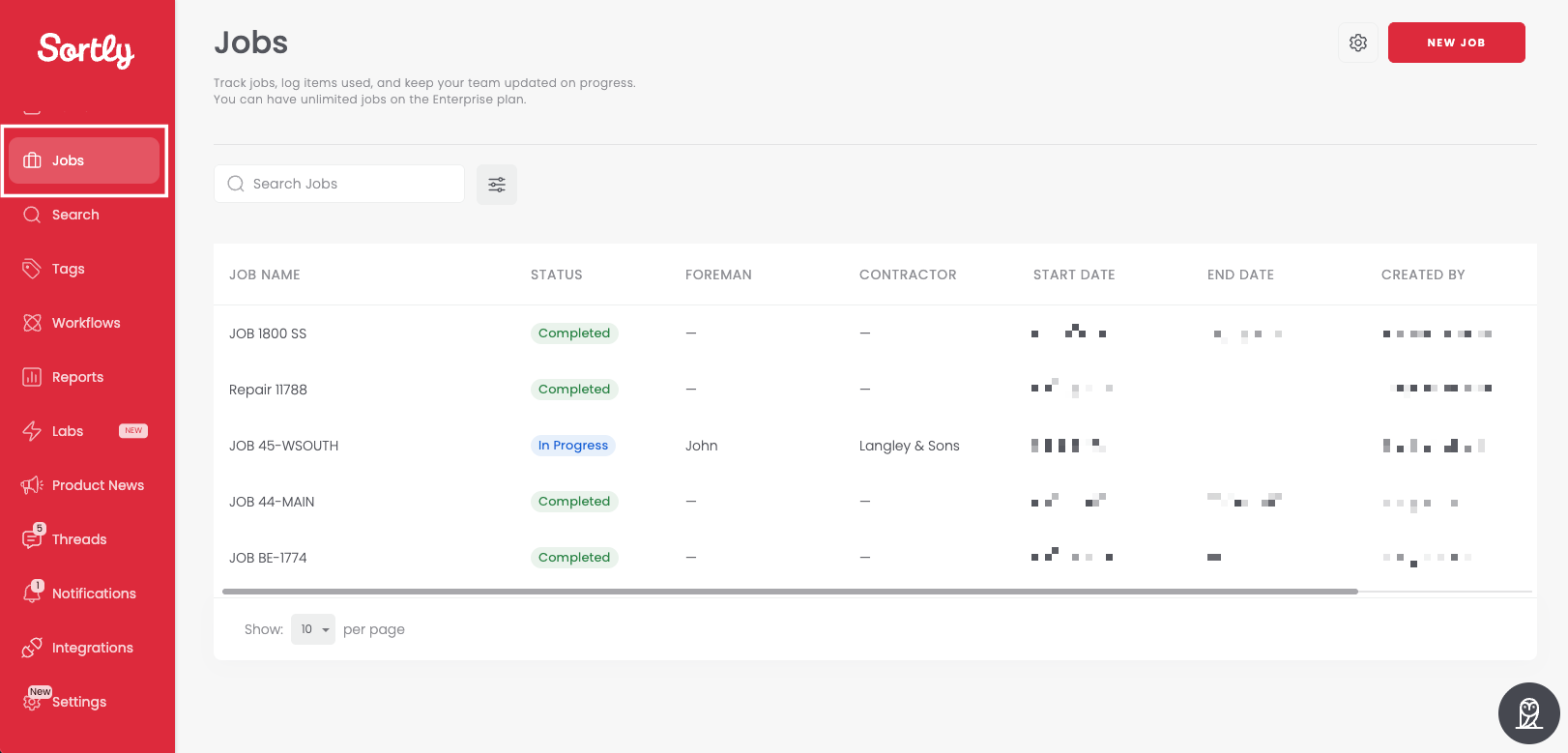Click the table horizontal scrollbar

tap(790, 591)
